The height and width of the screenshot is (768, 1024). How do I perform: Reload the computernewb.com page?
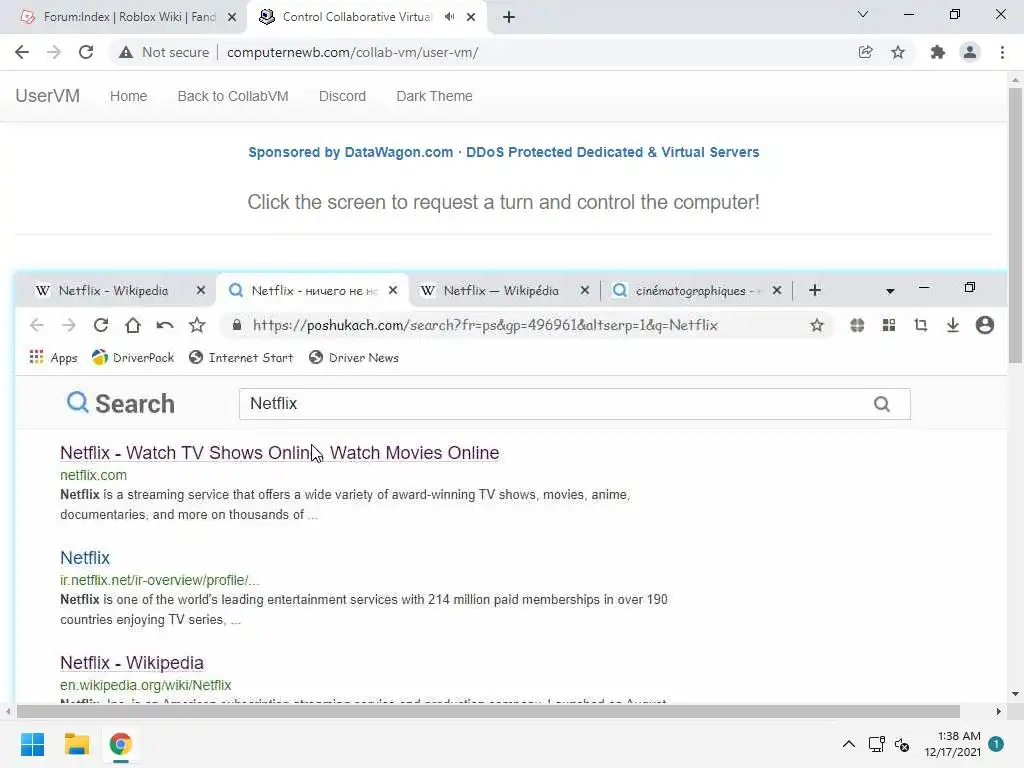tap(86, 52)
